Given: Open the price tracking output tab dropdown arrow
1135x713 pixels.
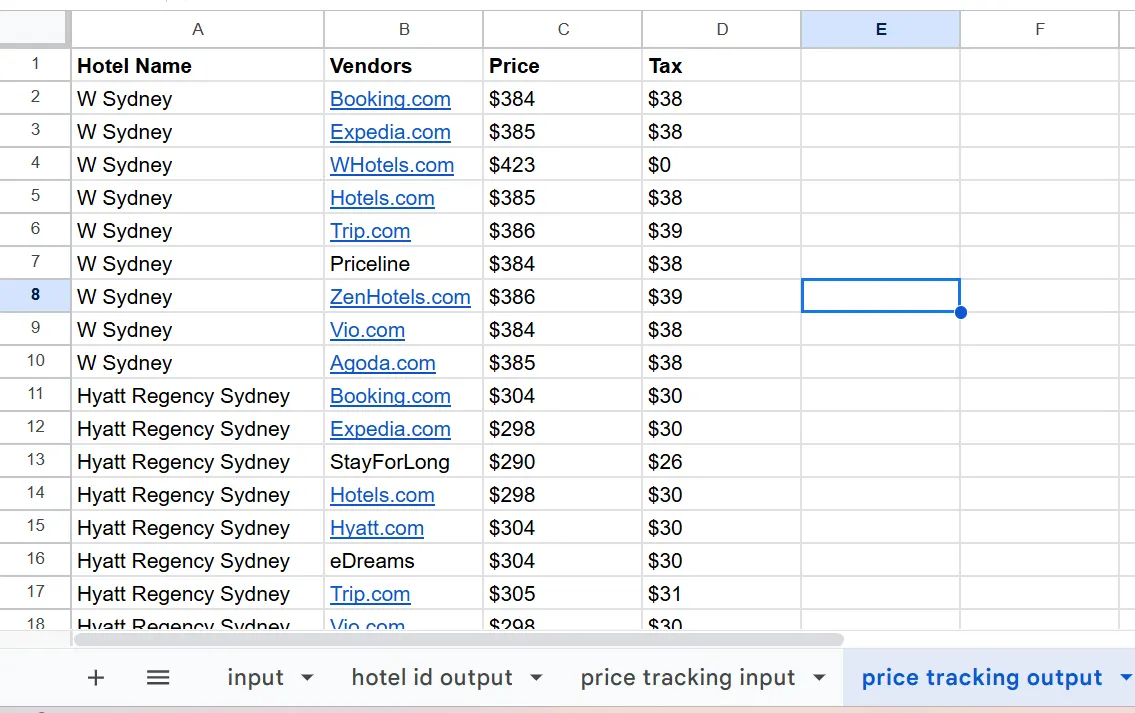Looking at the screenshot, I should (1126, 678).
